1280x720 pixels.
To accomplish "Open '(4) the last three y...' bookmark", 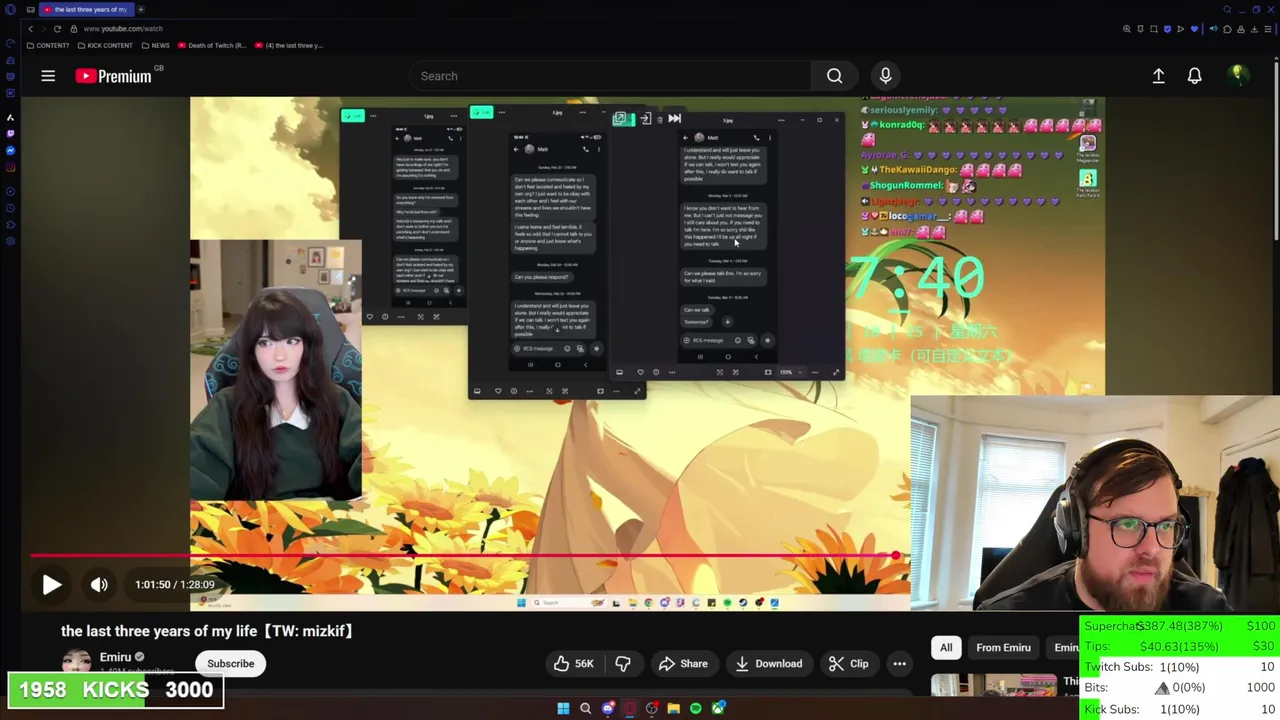I will pos(289,45).
